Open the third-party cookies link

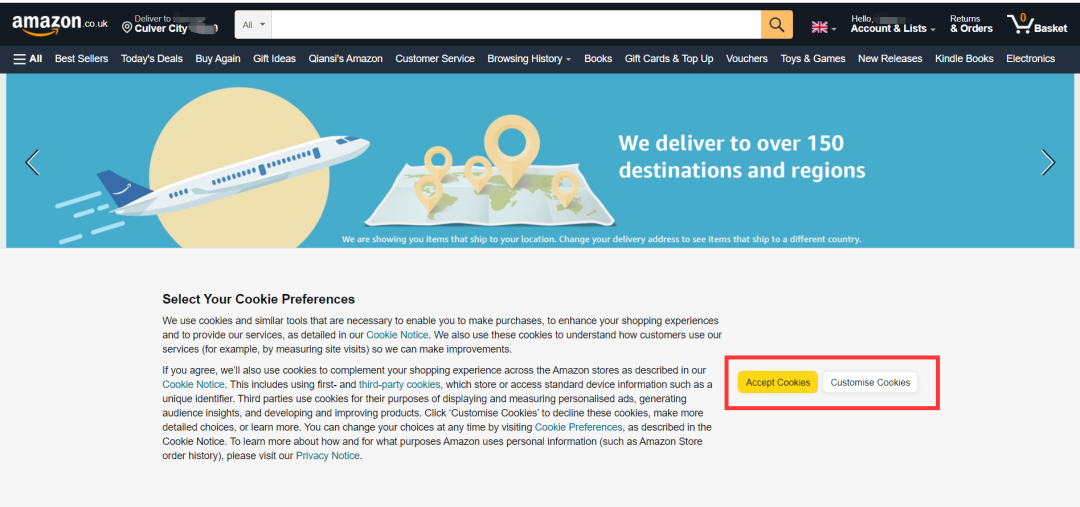click(x=399, y=384)
